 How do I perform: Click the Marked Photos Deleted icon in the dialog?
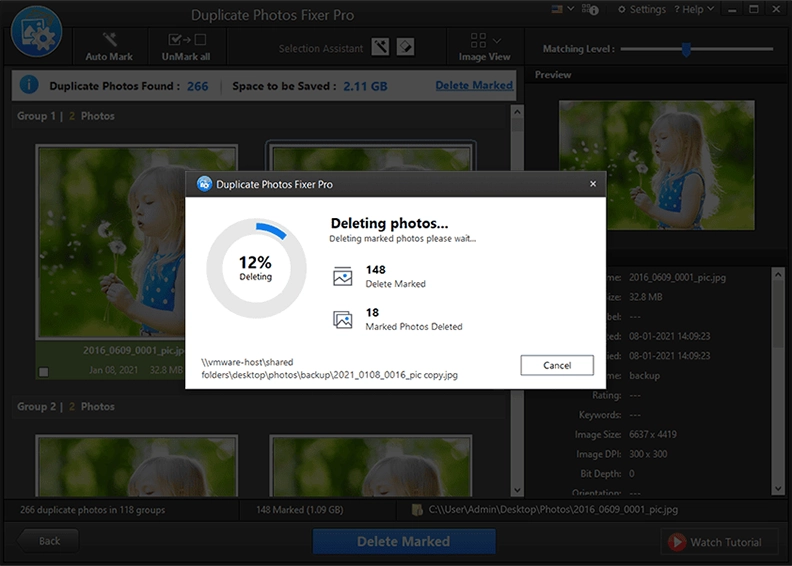coord(342,319)
